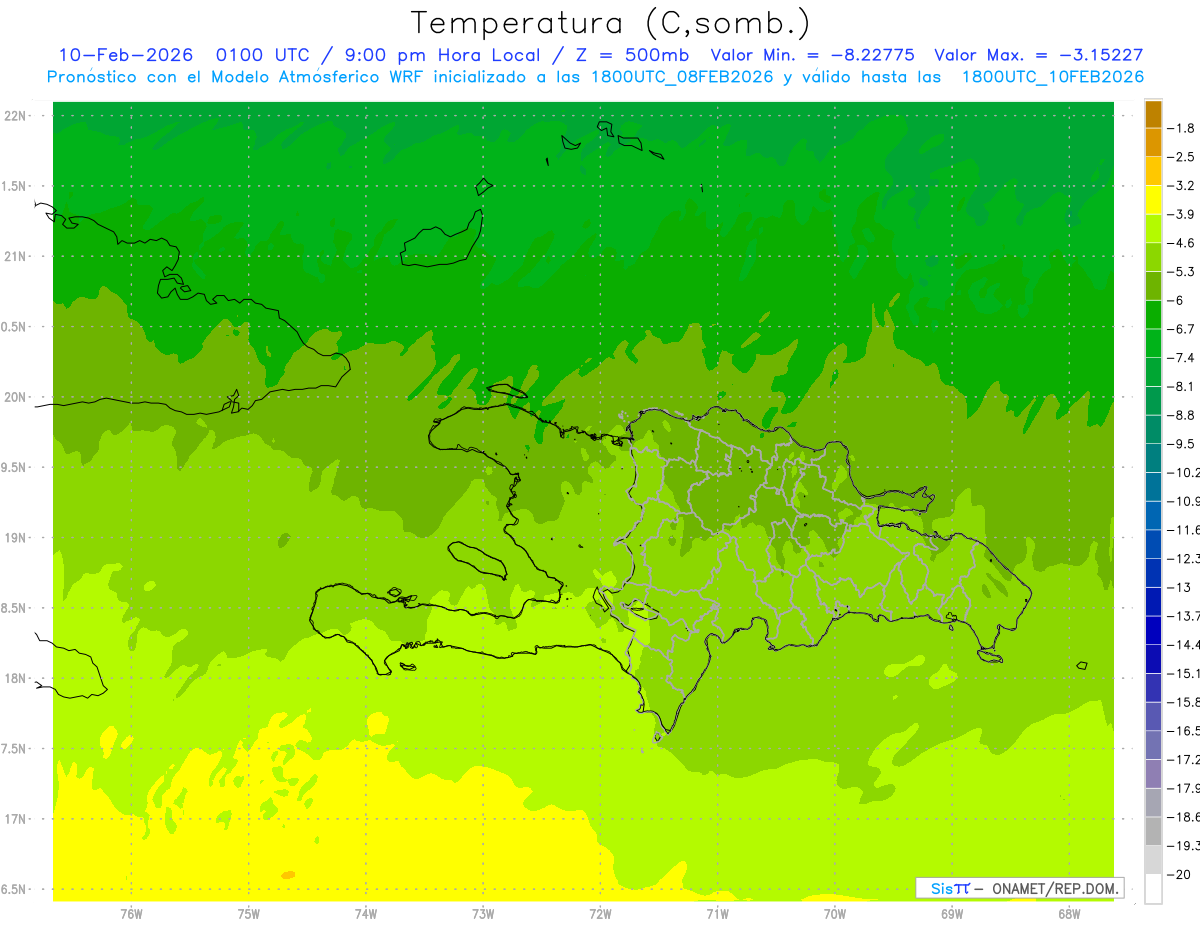Viewport: 1200px width, 927px height.
Task: Click the '-20' legend value
Action: pyautogui.click(x=1179, y=875)
